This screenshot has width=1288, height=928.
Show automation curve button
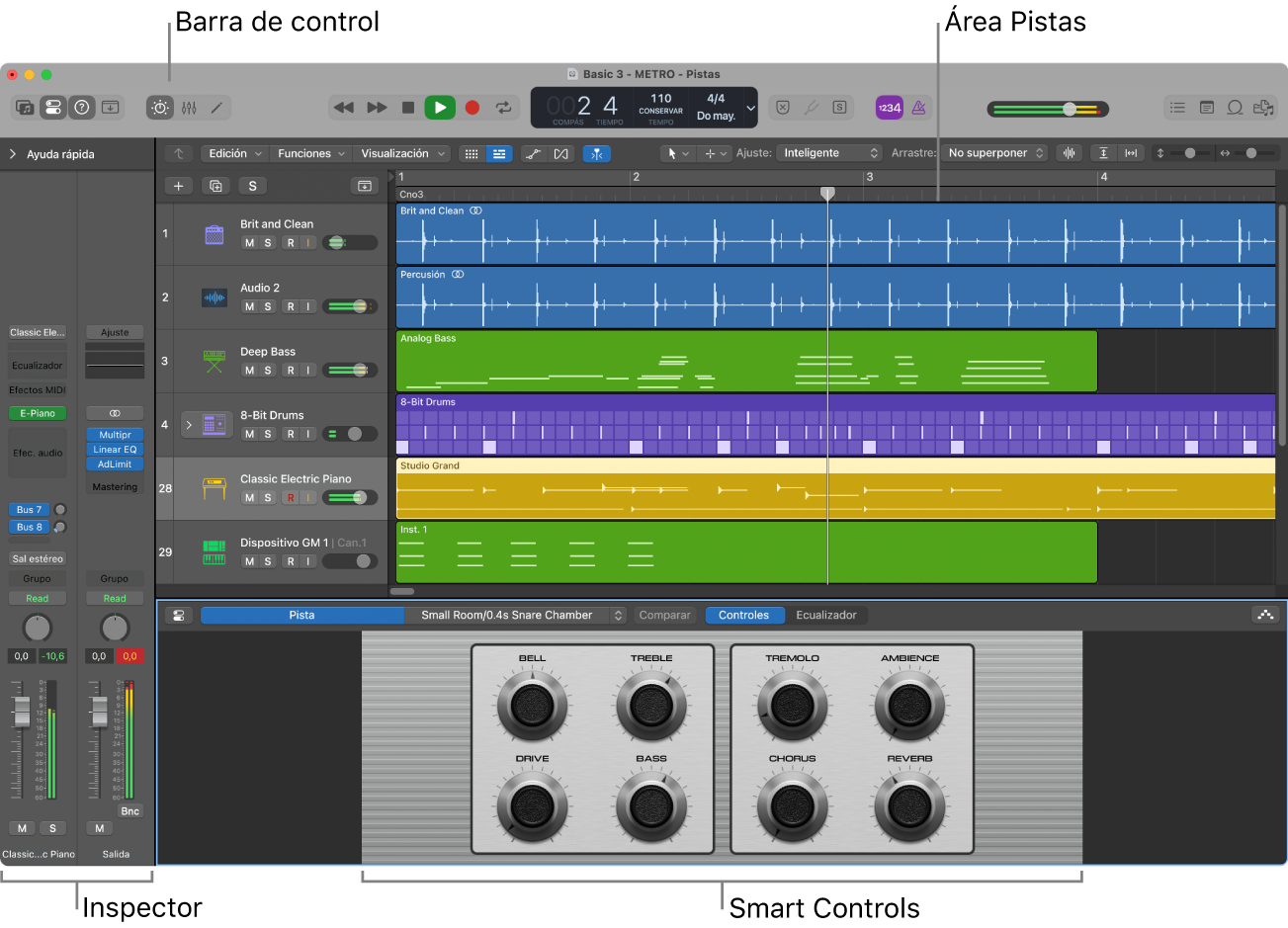[x=534, y=153]
